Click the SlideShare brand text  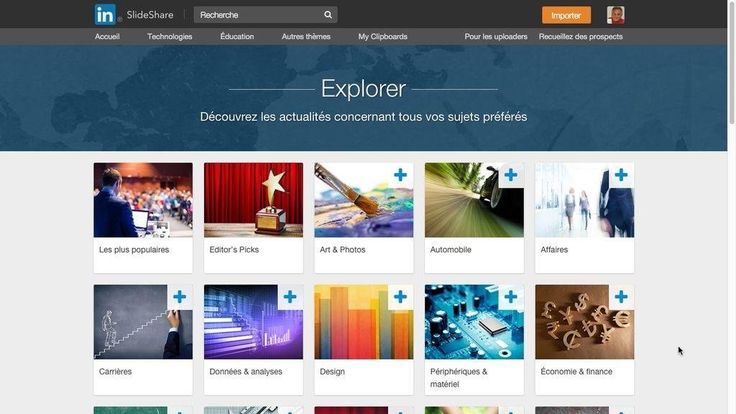pyautogui.click(x=150, y=15)
